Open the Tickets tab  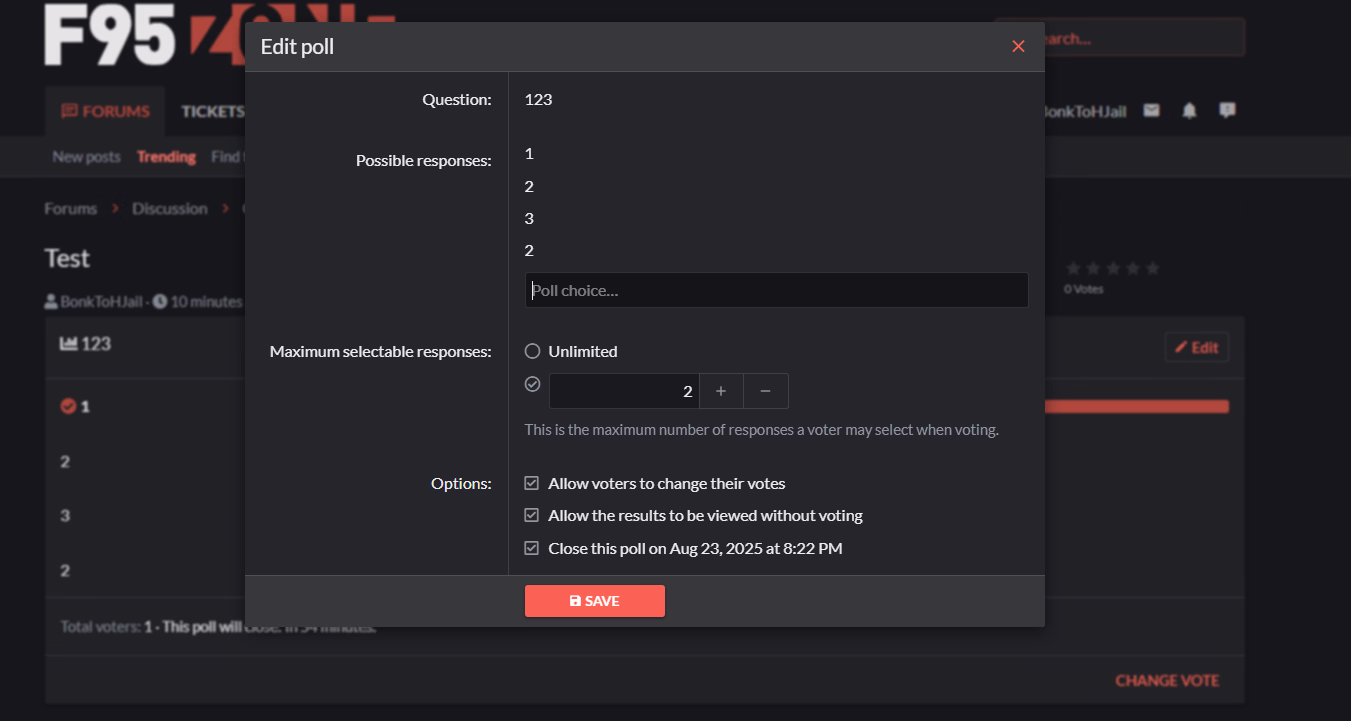coord(212,111)
